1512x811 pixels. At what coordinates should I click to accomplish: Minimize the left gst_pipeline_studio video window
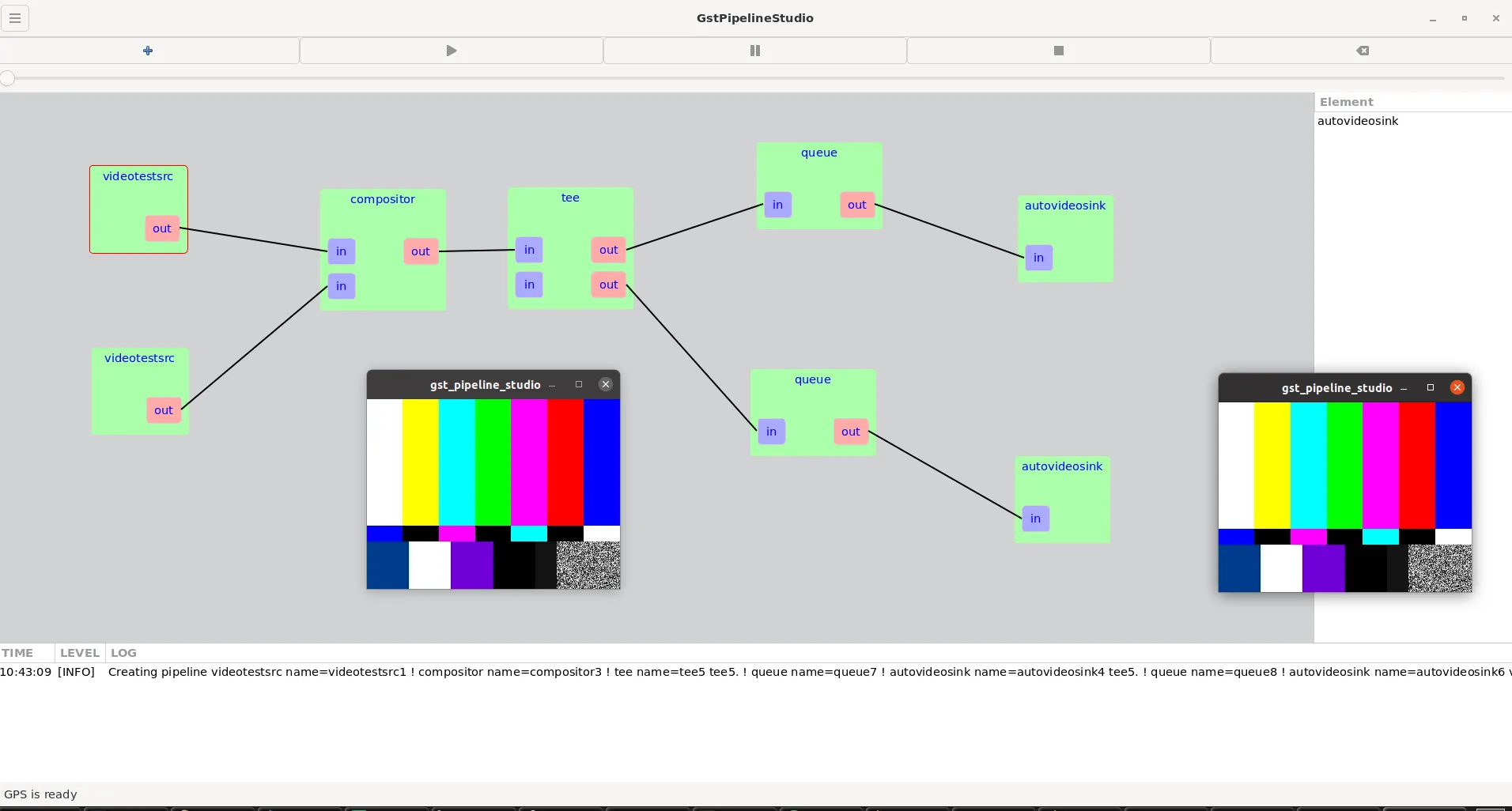552,385
